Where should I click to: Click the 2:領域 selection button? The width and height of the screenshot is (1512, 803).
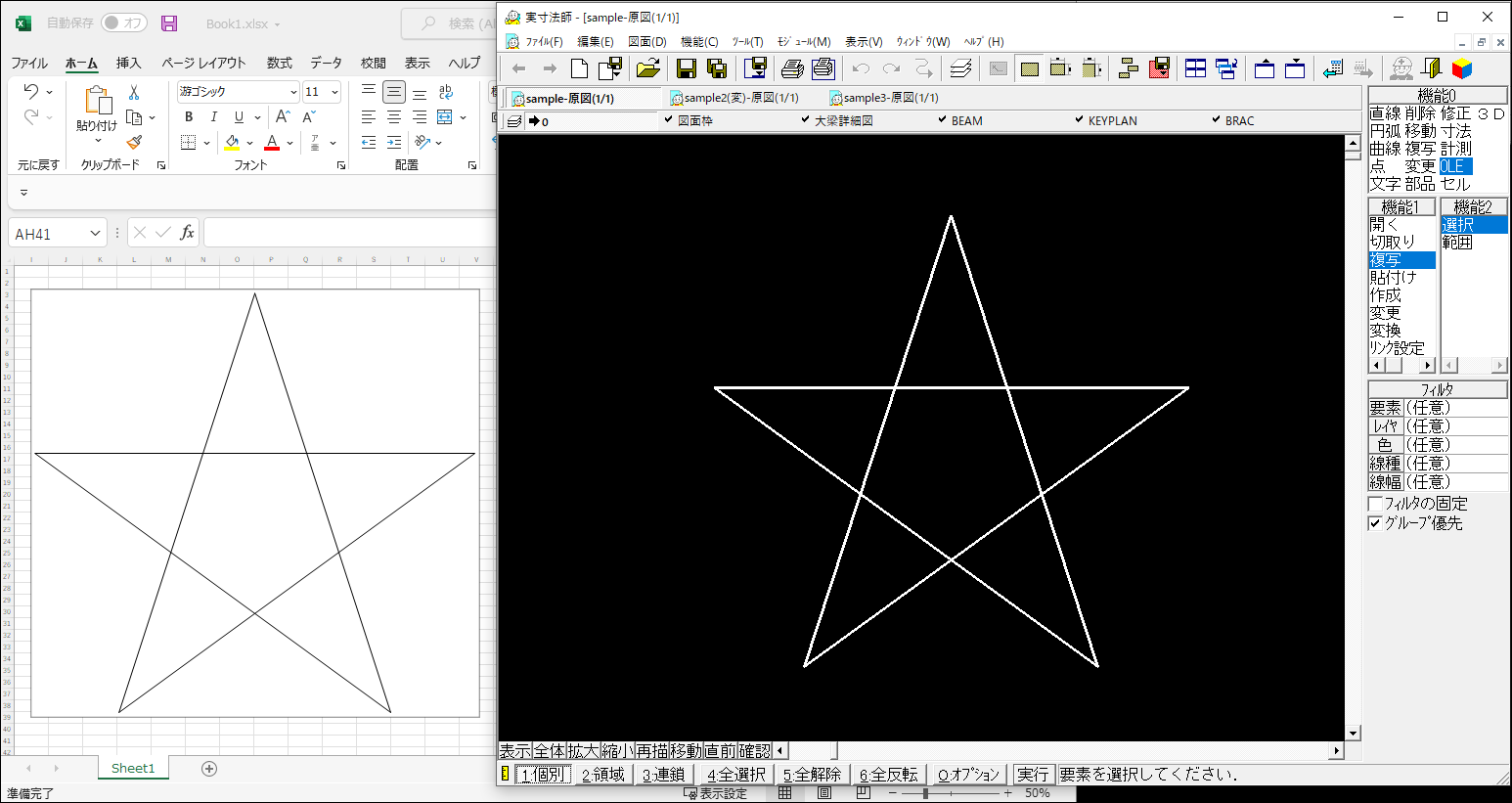[603, 774]
